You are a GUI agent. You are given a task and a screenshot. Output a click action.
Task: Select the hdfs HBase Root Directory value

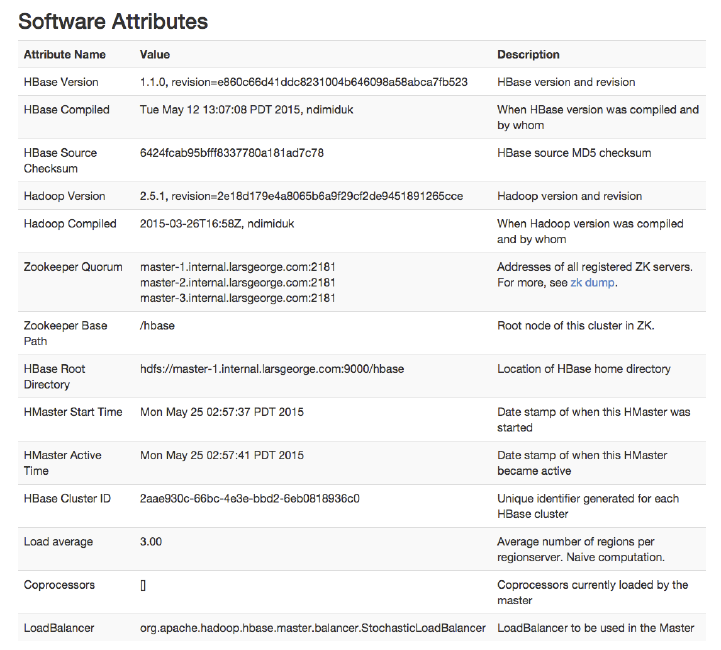[272, 369]
